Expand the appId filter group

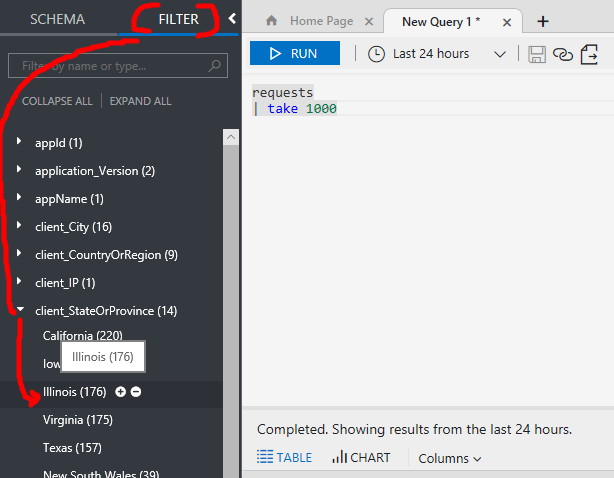[x=18, y=141]
